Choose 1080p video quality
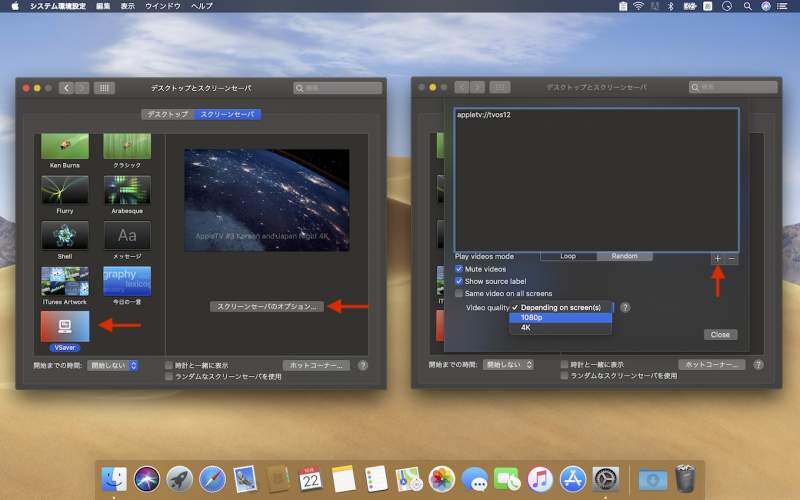Image resolution: width=800 pixels, height=500 pixels. (560, 317)
